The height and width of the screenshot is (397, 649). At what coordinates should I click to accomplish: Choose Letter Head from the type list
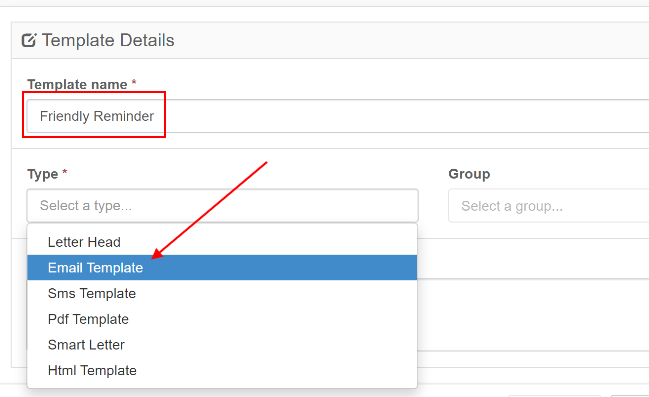click(222, 242)
